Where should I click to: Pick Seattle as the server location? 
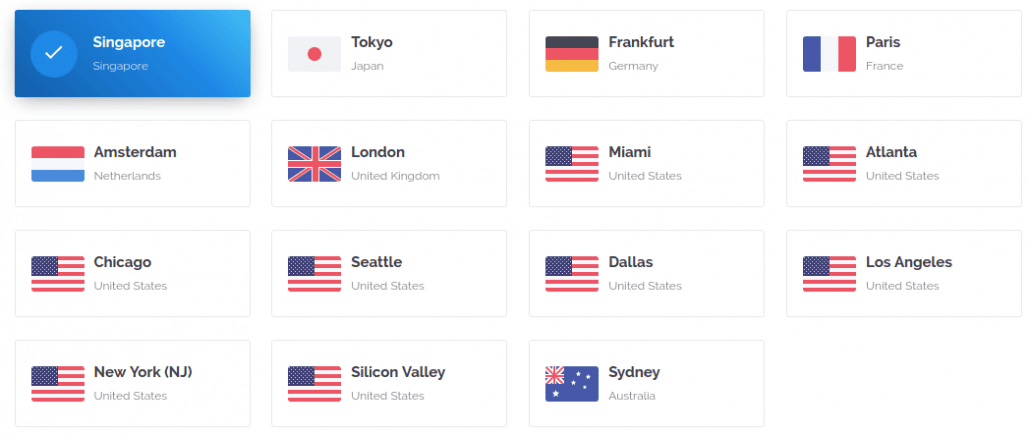[389, 273]
